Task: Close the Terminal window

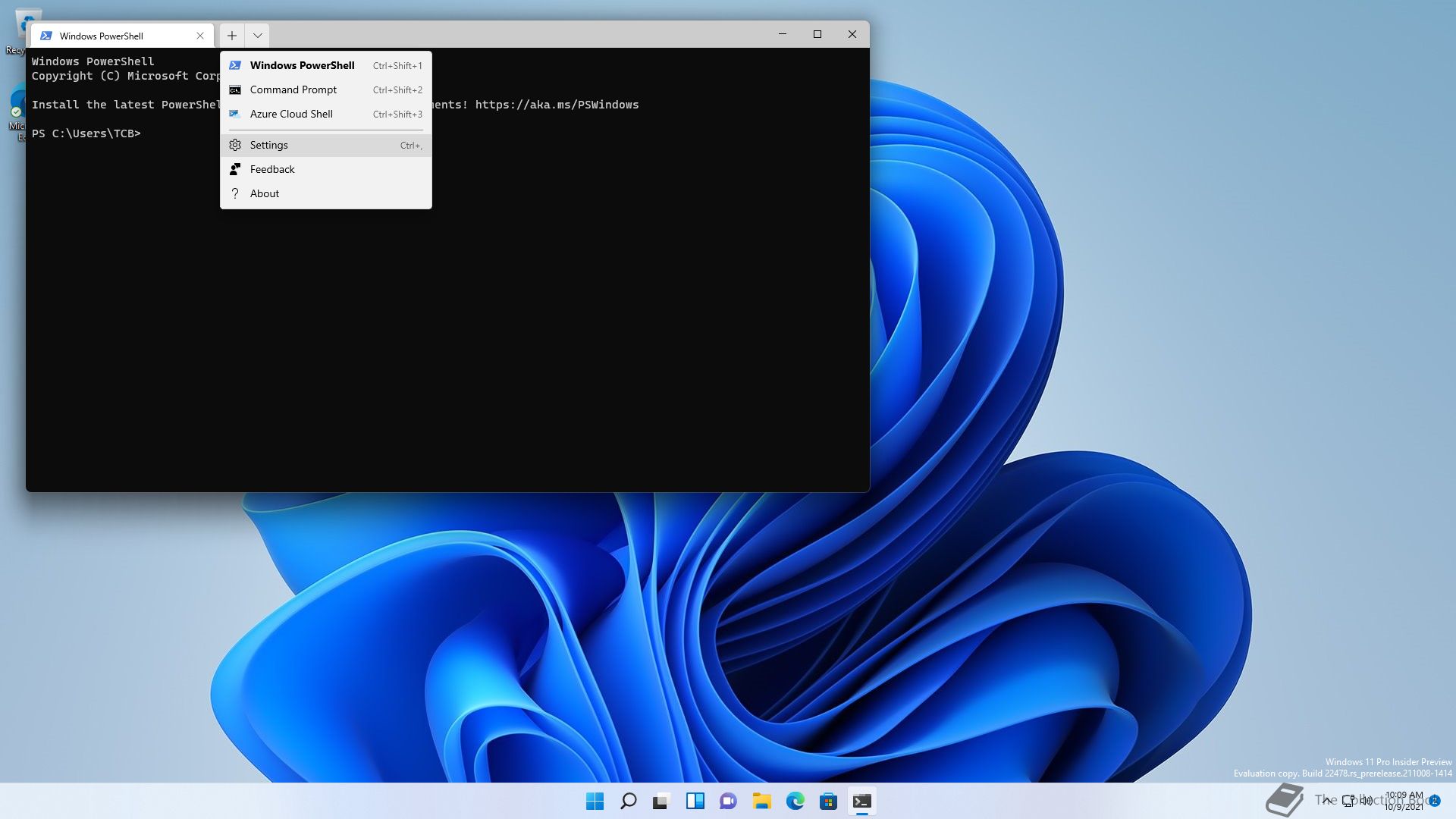Action: pos(852,34)
